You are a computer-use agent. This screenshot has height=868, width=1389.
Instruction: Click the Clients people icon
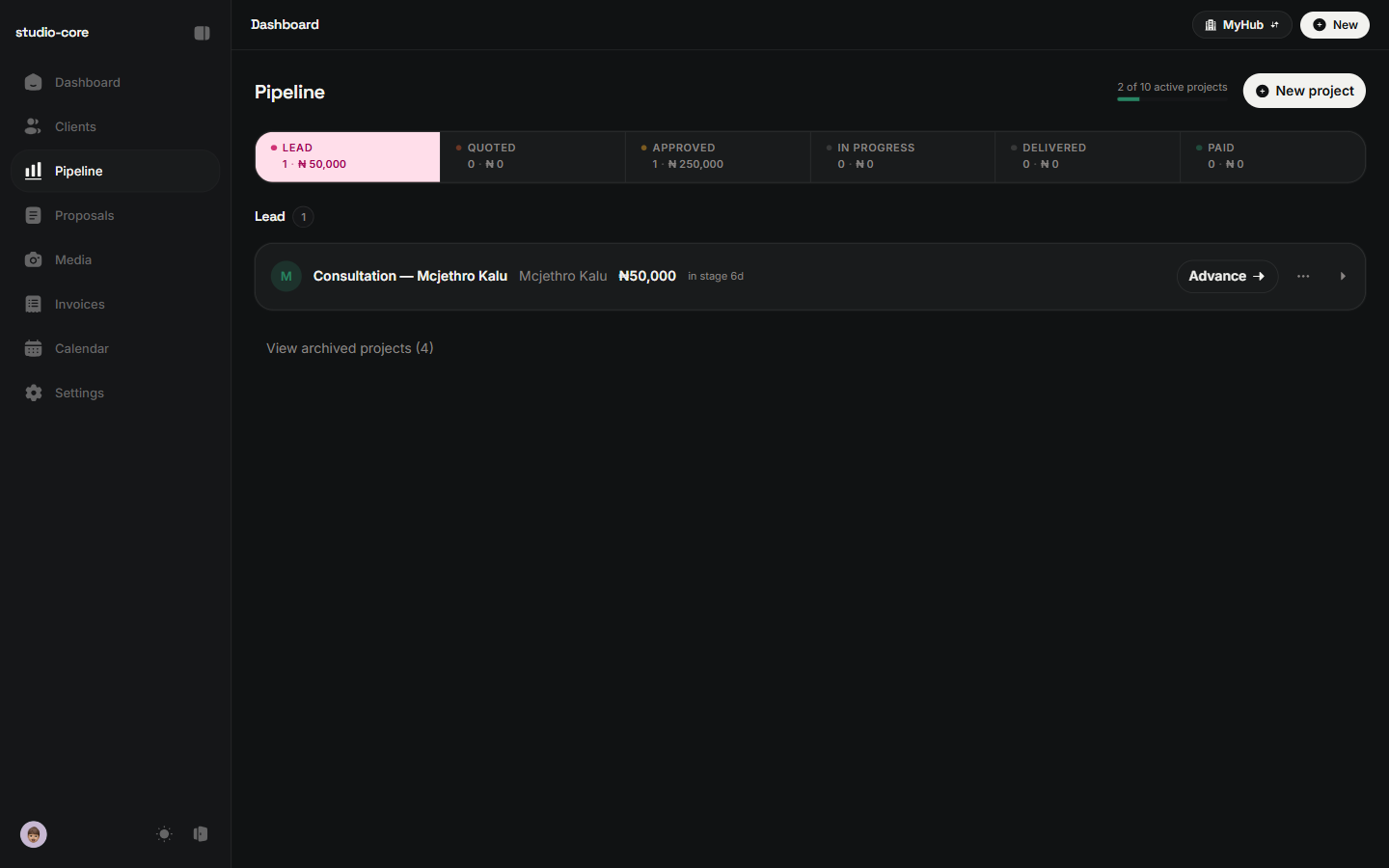click(x=33, y=126)
